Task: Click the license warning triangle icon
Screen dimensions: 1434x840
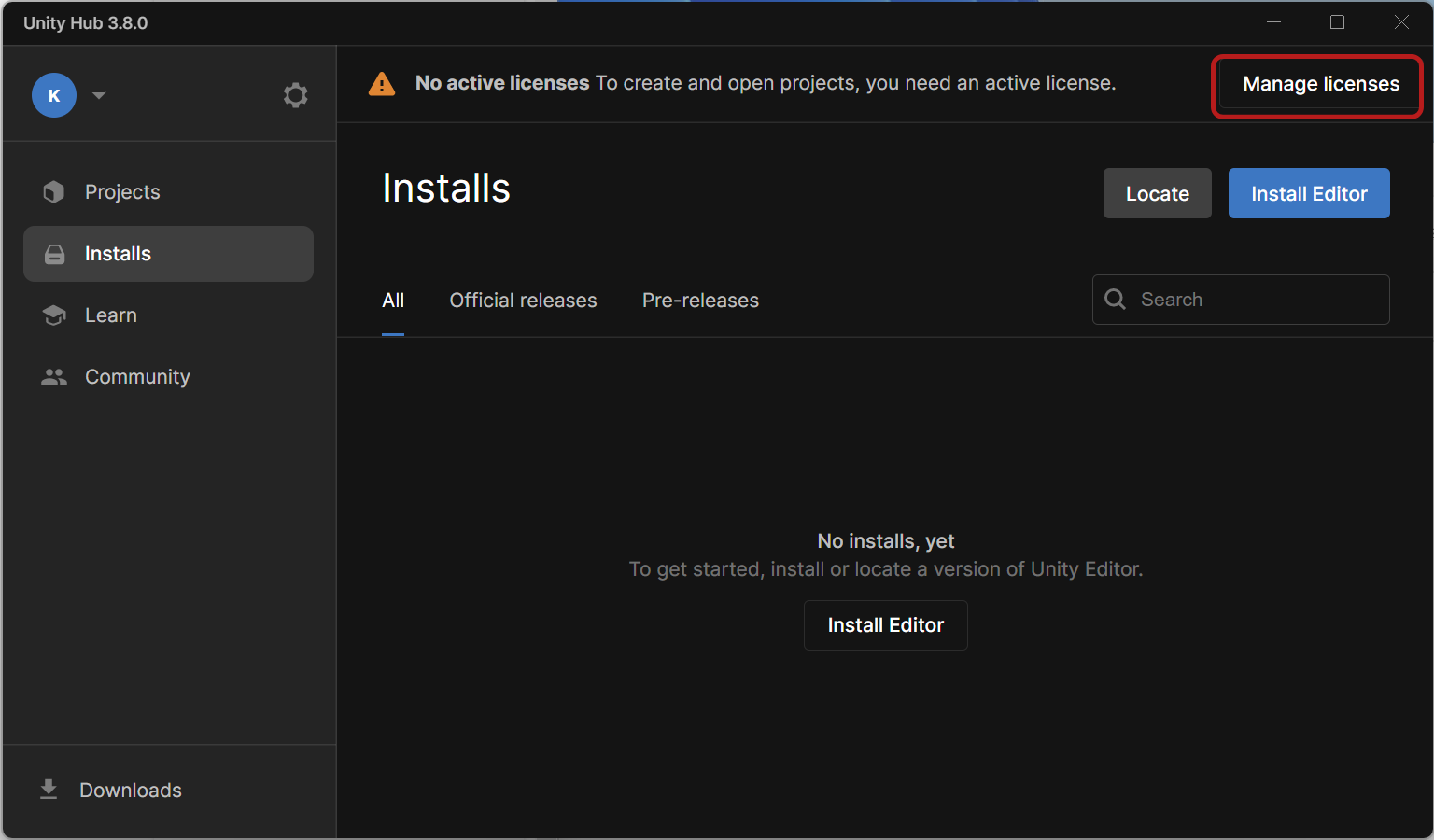Action: [382, 84]
